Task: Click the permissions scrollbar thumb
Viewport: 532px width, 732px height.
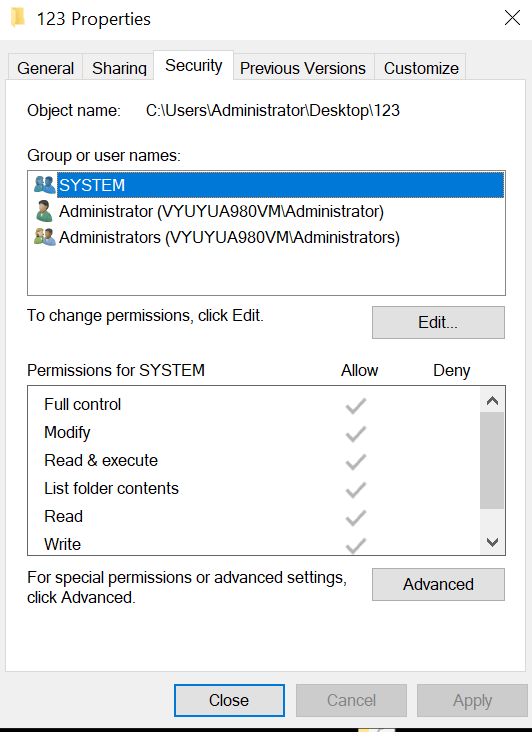Action: (492, 461)
